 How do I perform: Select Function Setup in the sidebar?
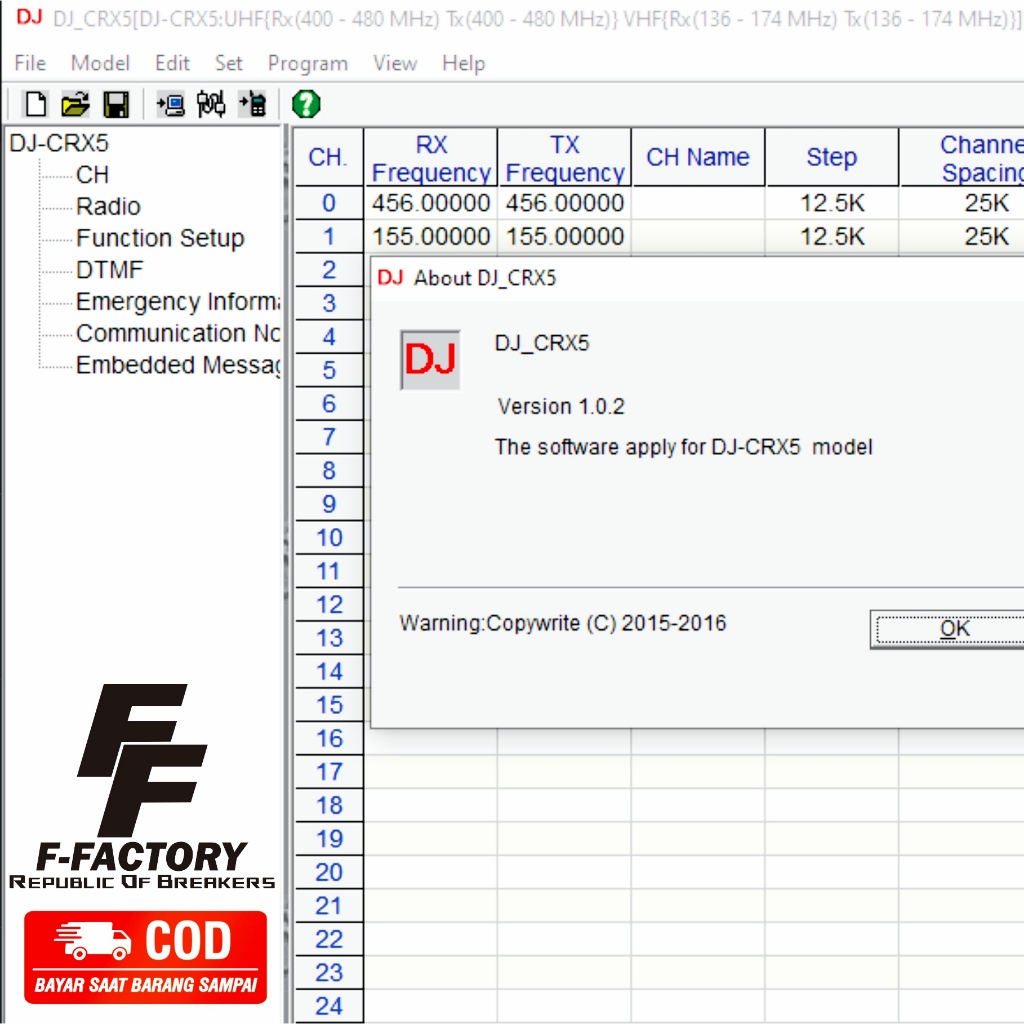coord(160,238)
